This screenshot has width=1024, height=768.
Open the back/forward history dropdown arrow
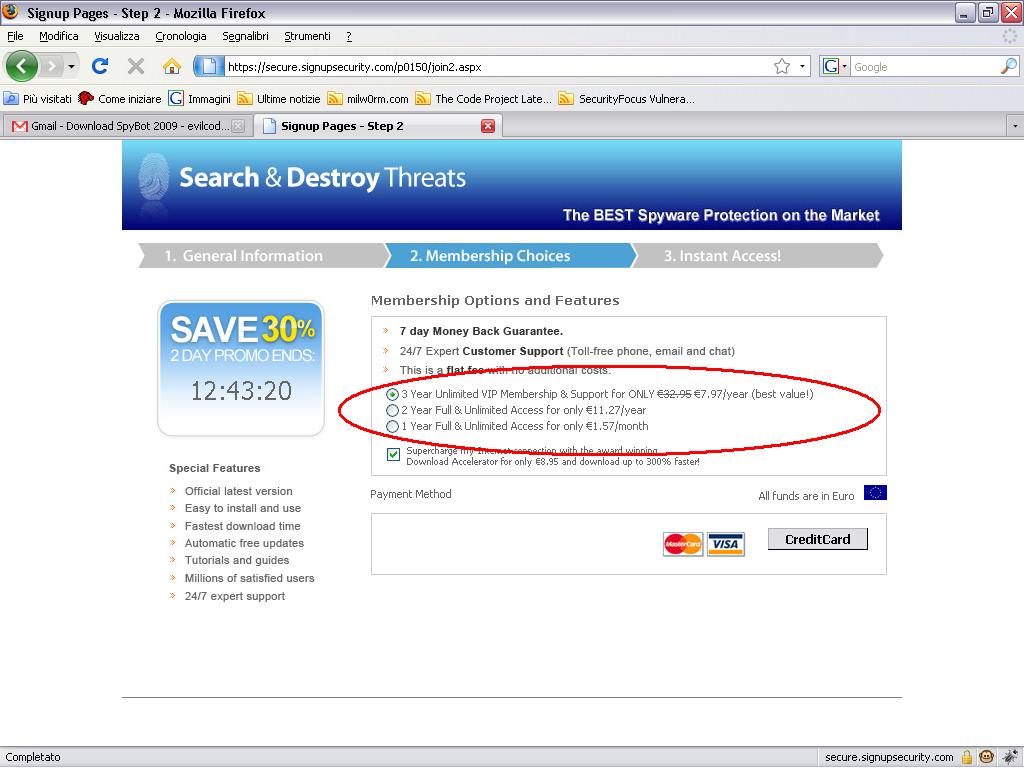[71, 66]
